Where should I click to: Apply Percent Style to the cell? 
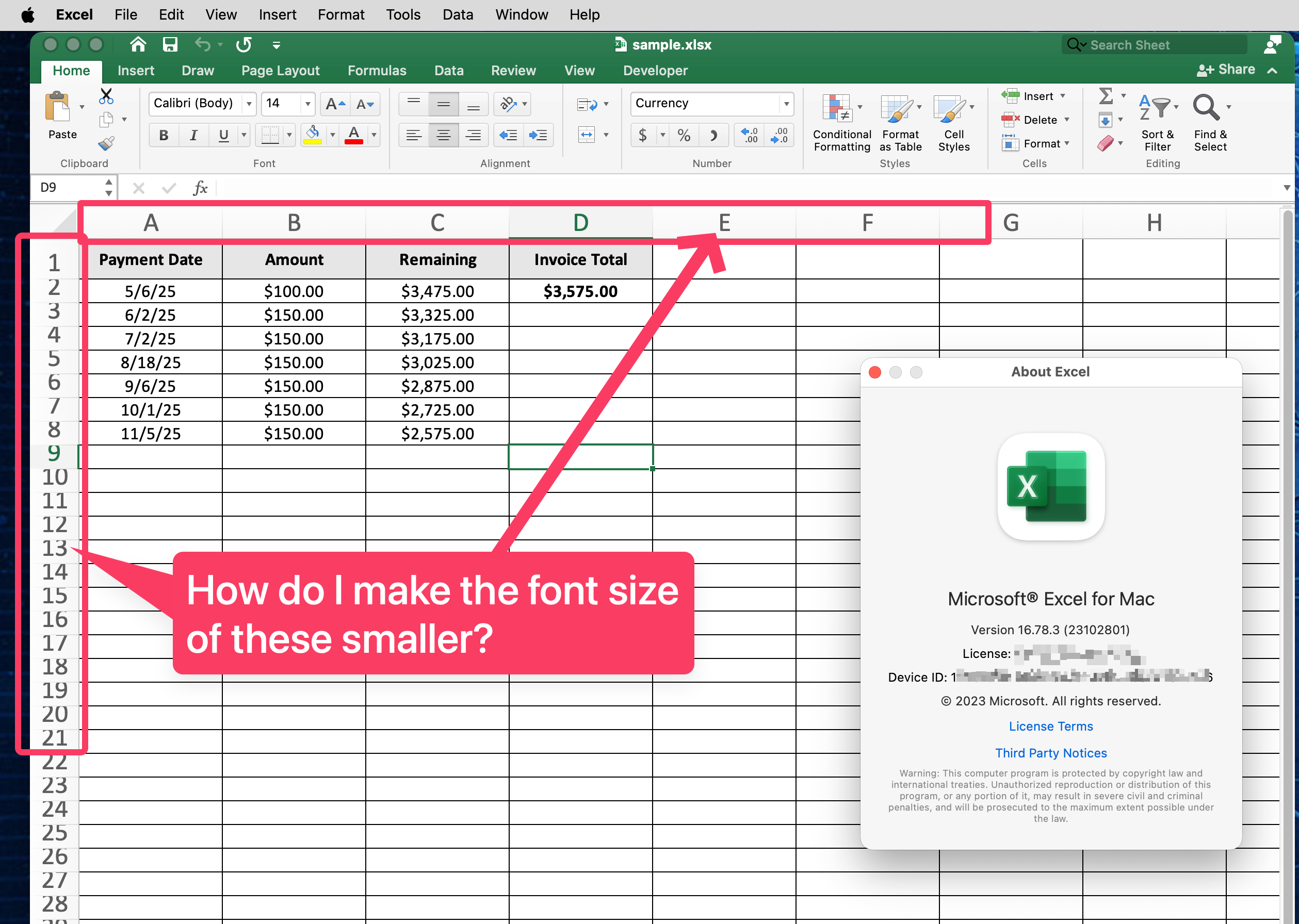(684, 135)
